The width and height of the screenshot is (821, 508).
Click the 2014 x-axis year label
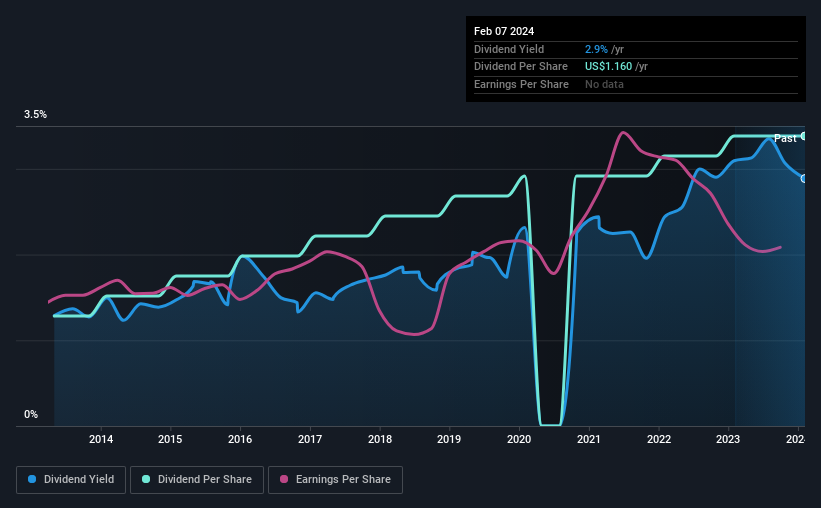pos(101,439)
